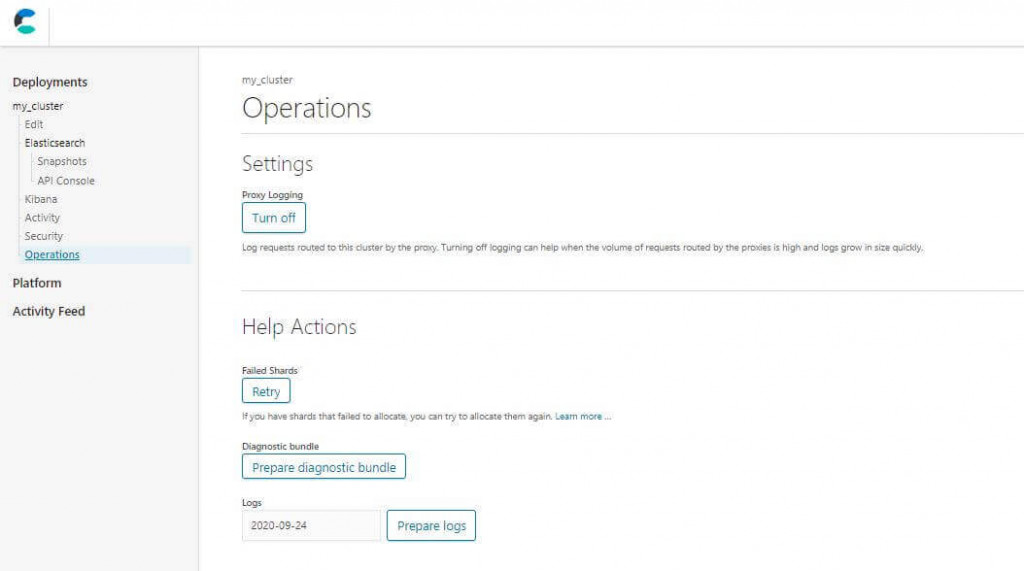Click Prepare diagnostic bundle button

click(324, 467)
